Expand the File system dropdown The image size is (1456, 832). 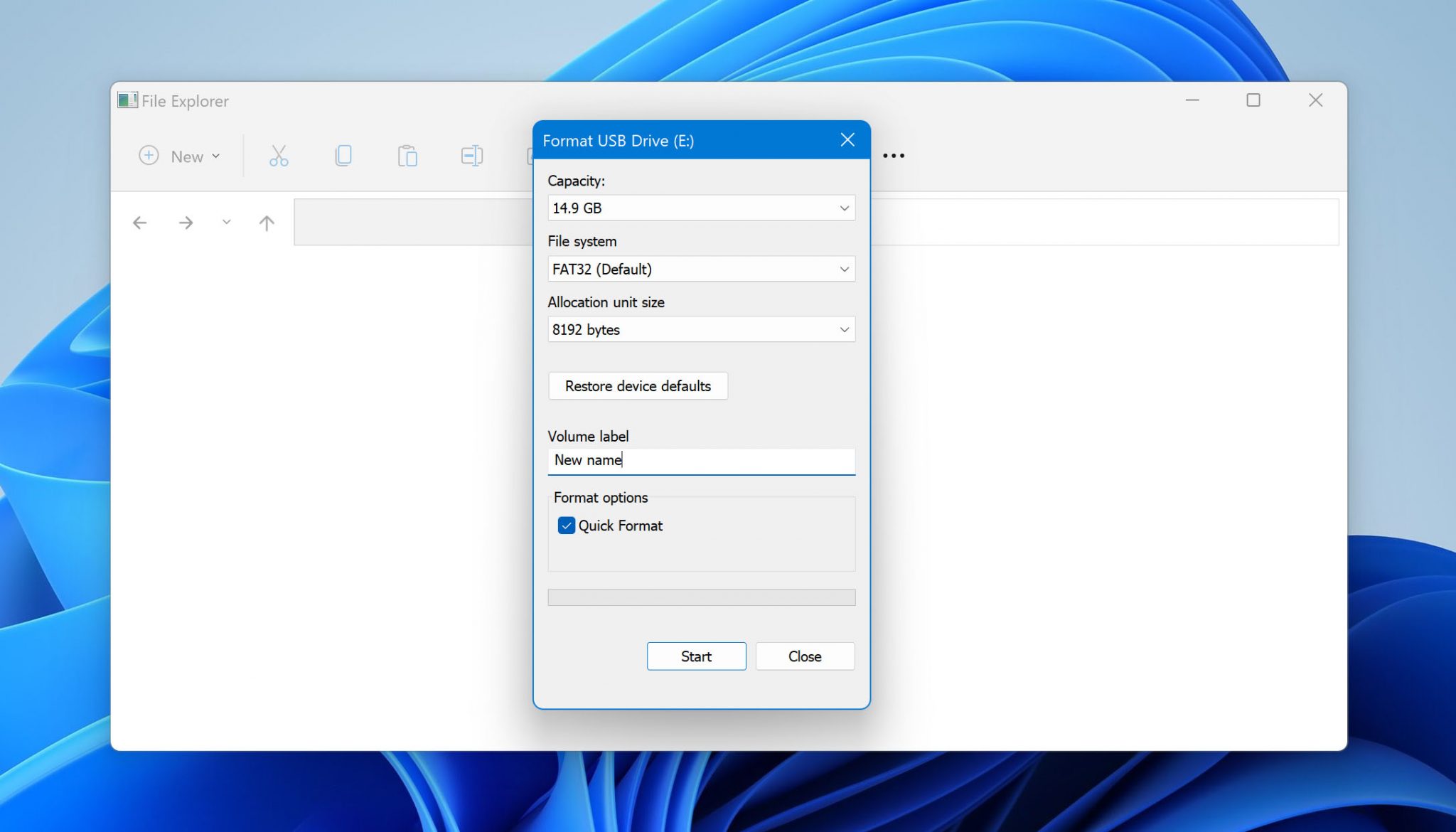[844, 268]
